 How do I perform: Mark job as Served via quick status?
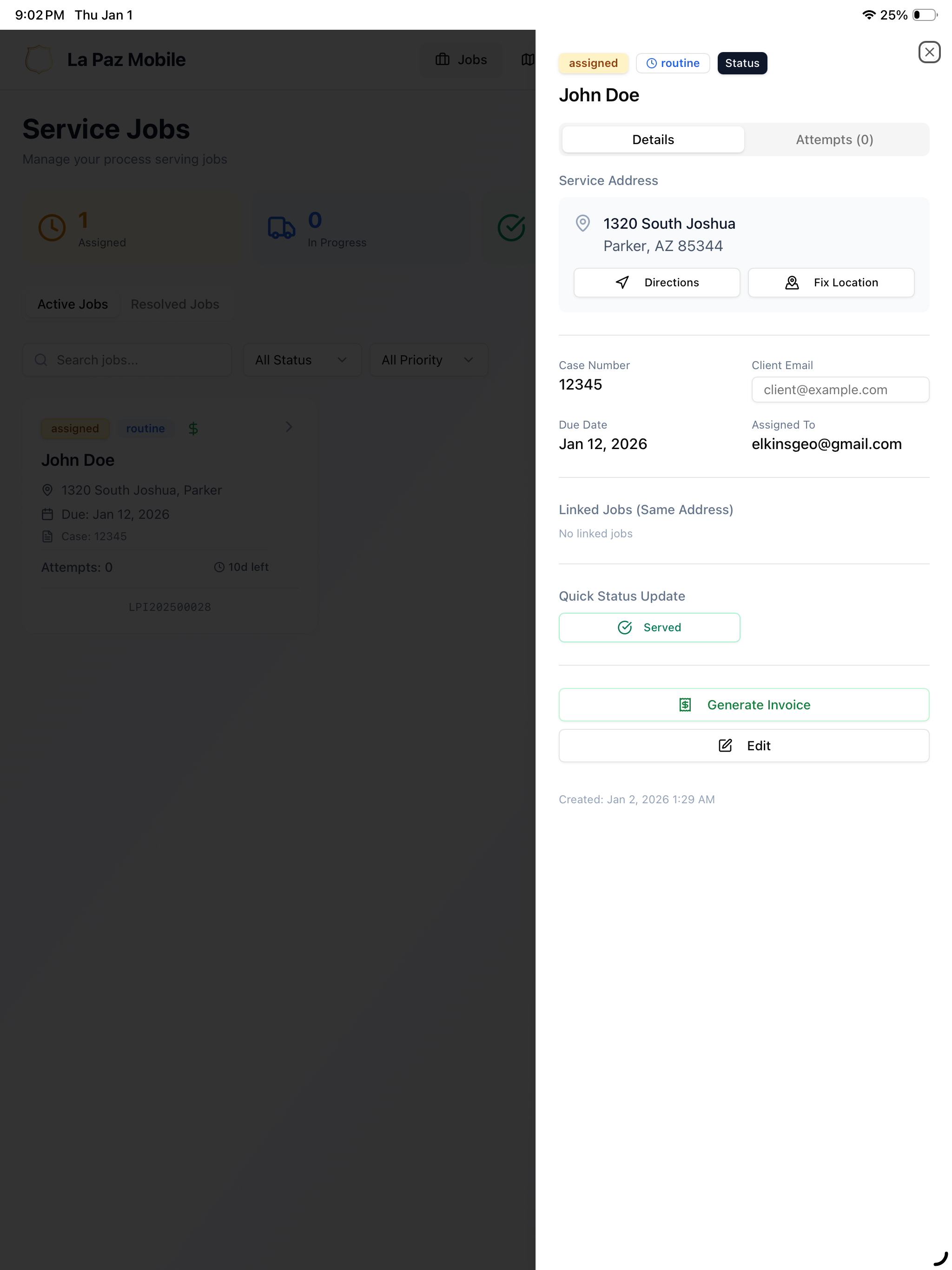(x=649, y=628)
